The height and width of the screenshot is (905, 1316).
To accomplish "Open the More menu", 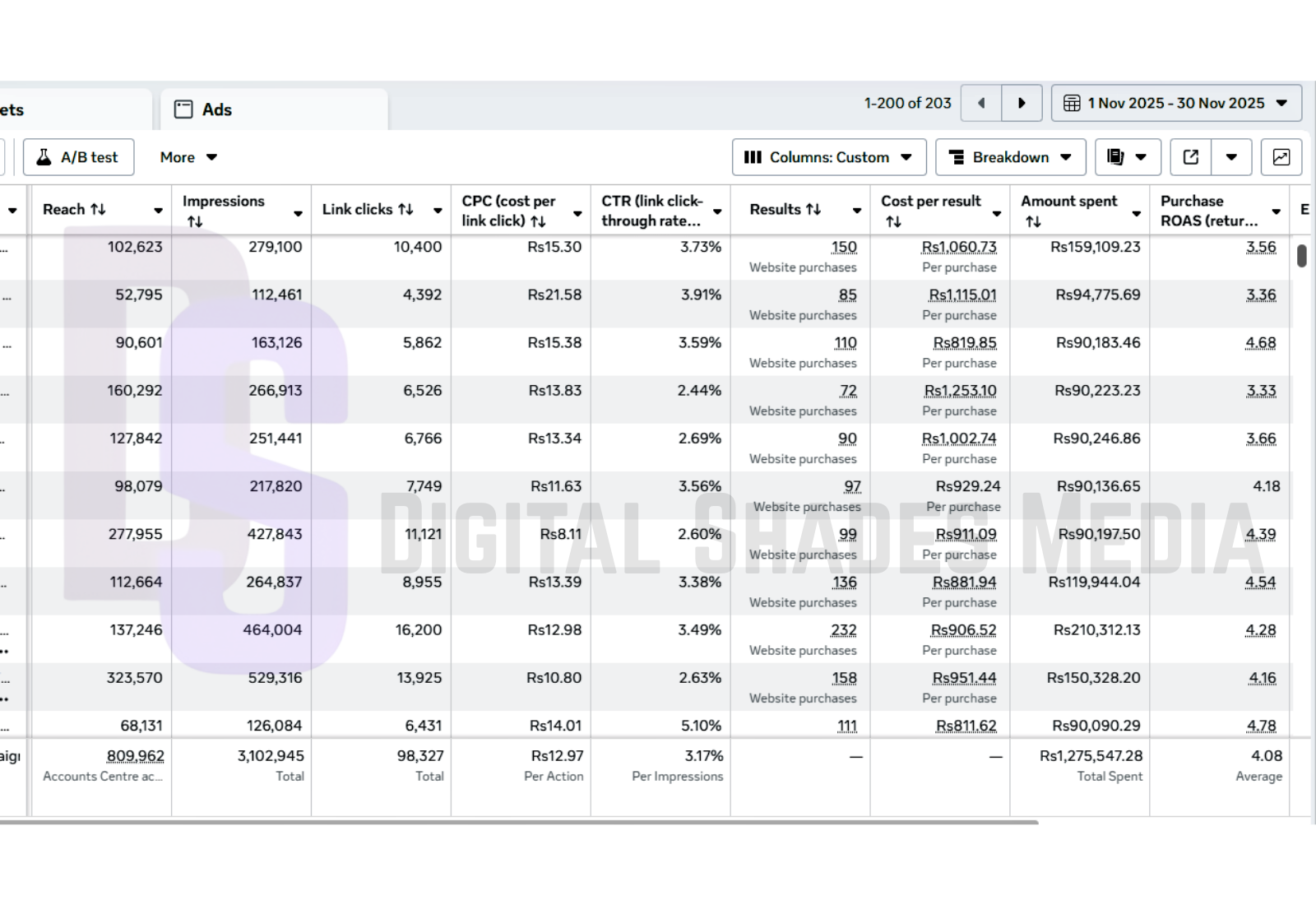I will (x=188, y=157).
